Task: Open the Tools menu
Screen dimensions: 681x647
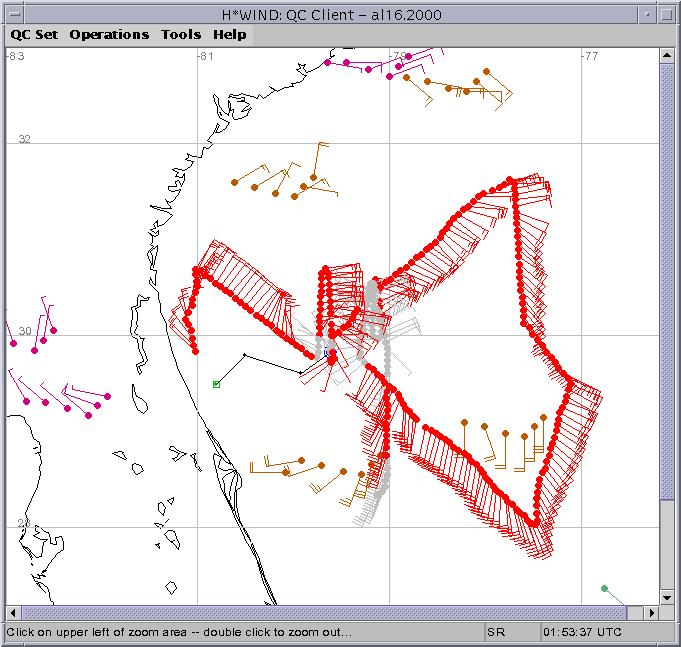Action: 181,34
